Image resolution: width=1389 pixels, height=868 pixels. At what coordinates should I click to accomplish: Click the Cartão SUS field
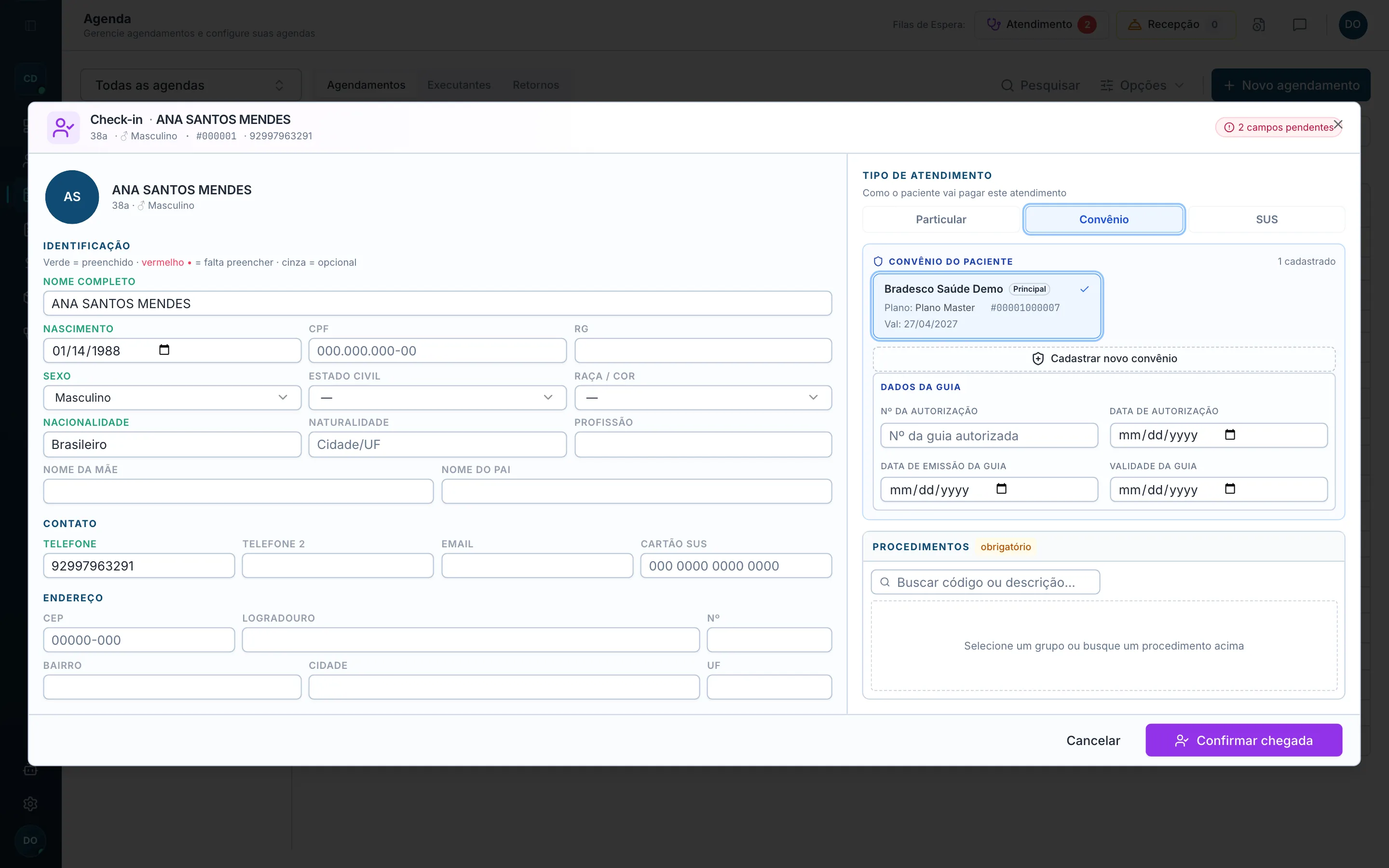pyautogui.click(x=736, y=566)
